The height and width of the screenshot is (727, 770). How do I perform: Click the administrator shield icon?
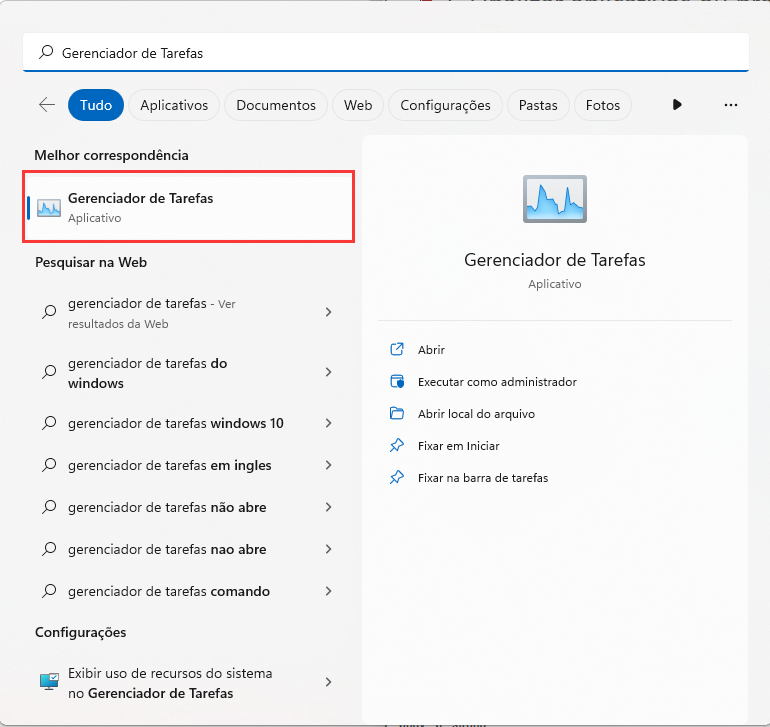click(x=397, y=381)
